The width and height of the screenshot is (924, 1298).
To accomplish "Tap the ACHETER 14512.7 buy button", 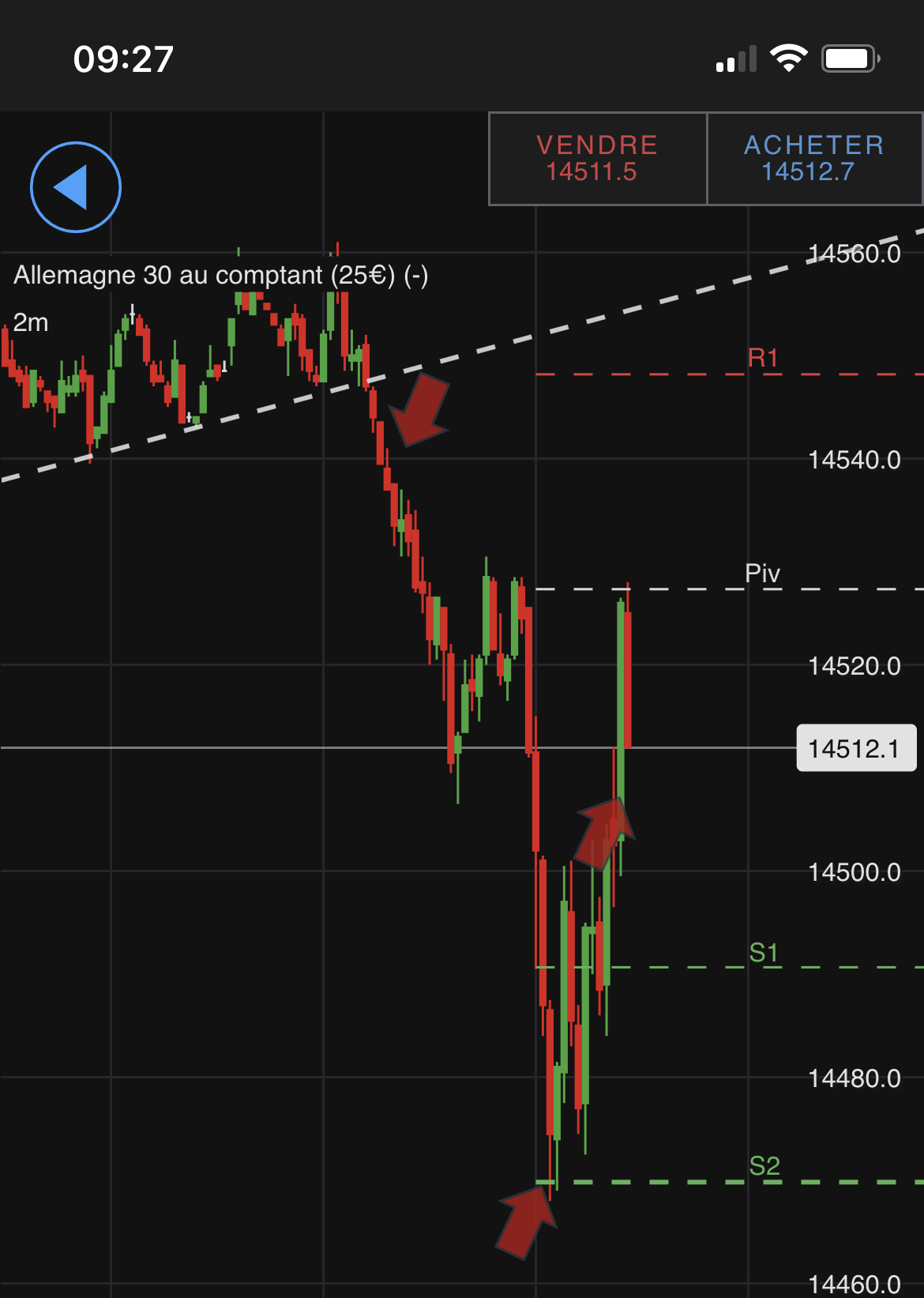I will 814,159.
